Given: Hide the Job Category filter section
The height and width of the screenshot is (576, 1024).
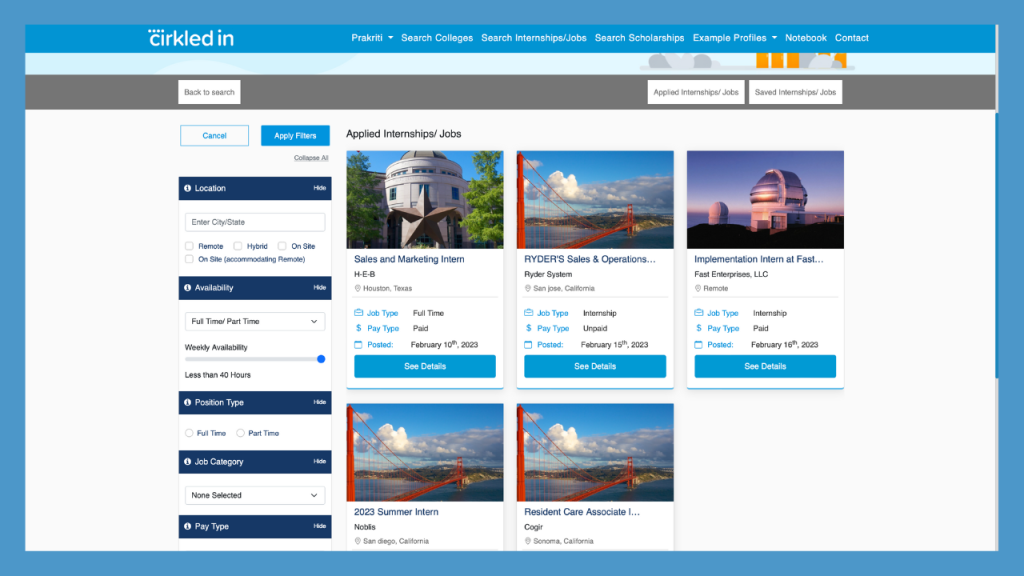Looking at the screenshot, I should (x=319, y=462).
